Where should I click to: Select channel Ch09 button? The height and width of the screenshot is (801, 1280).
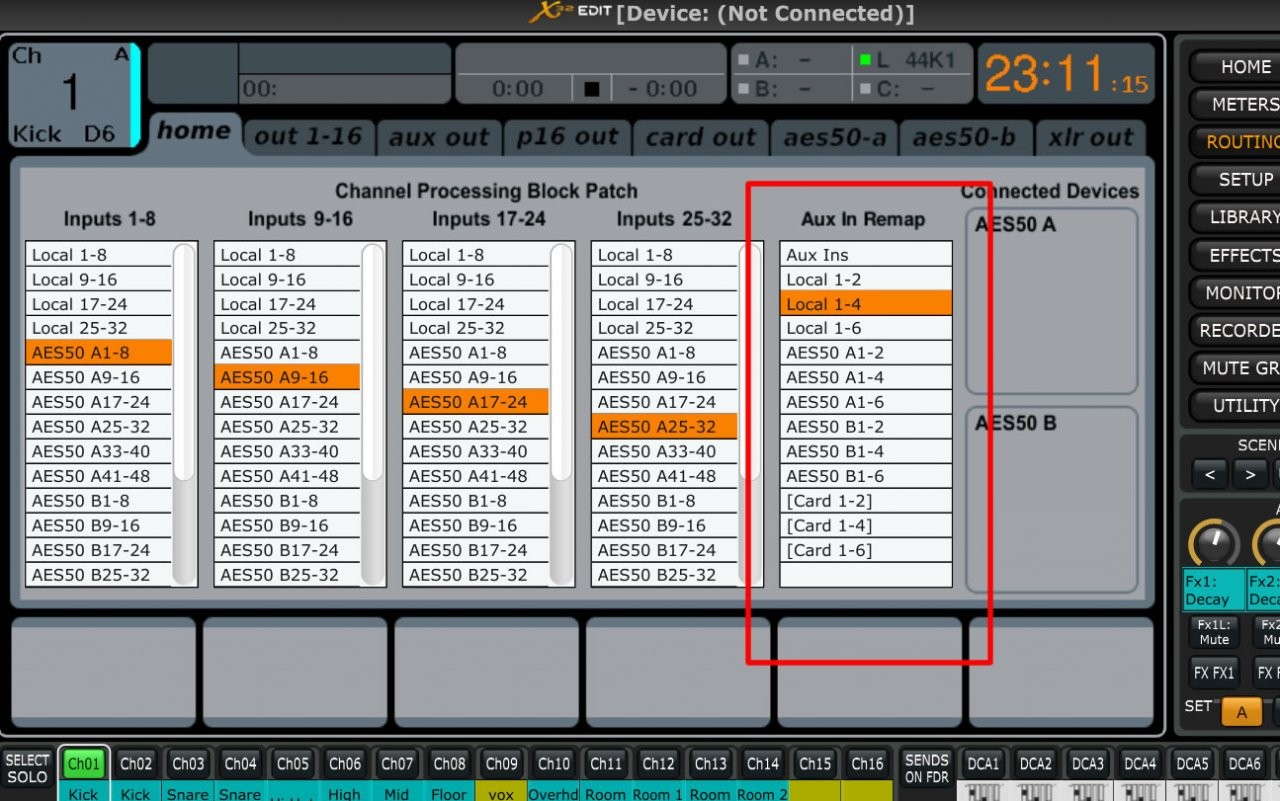click(x=502, y=764)
